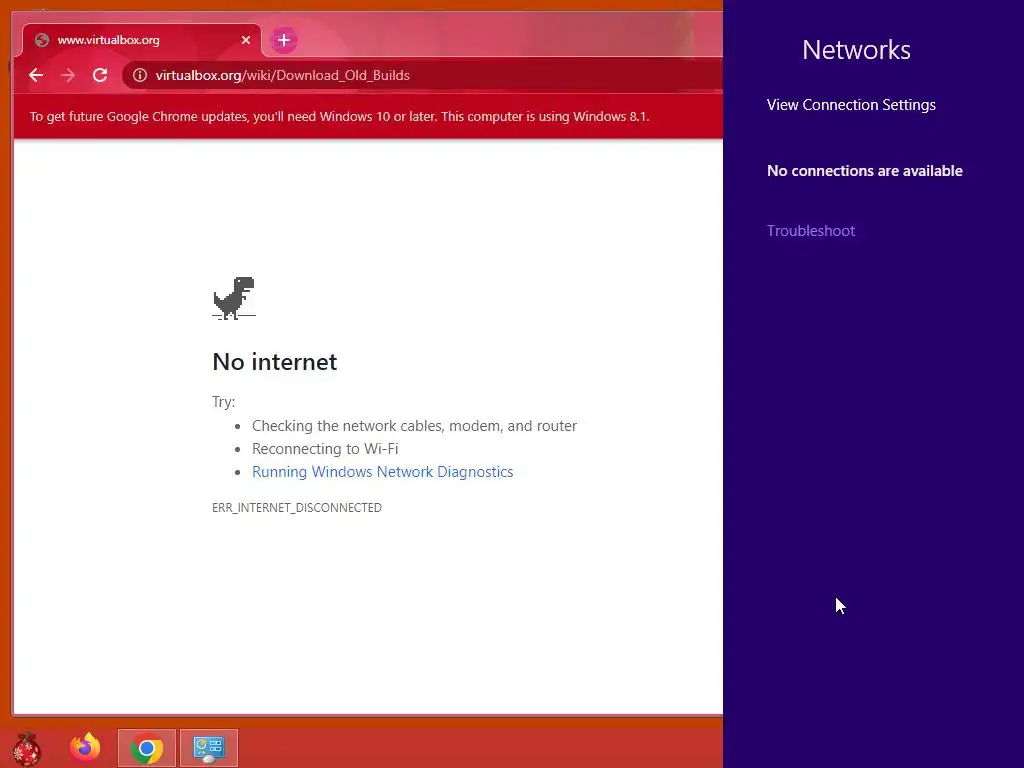
Task: Close the www.virtualbox.org tab
Action: click(x=246, y=40)
